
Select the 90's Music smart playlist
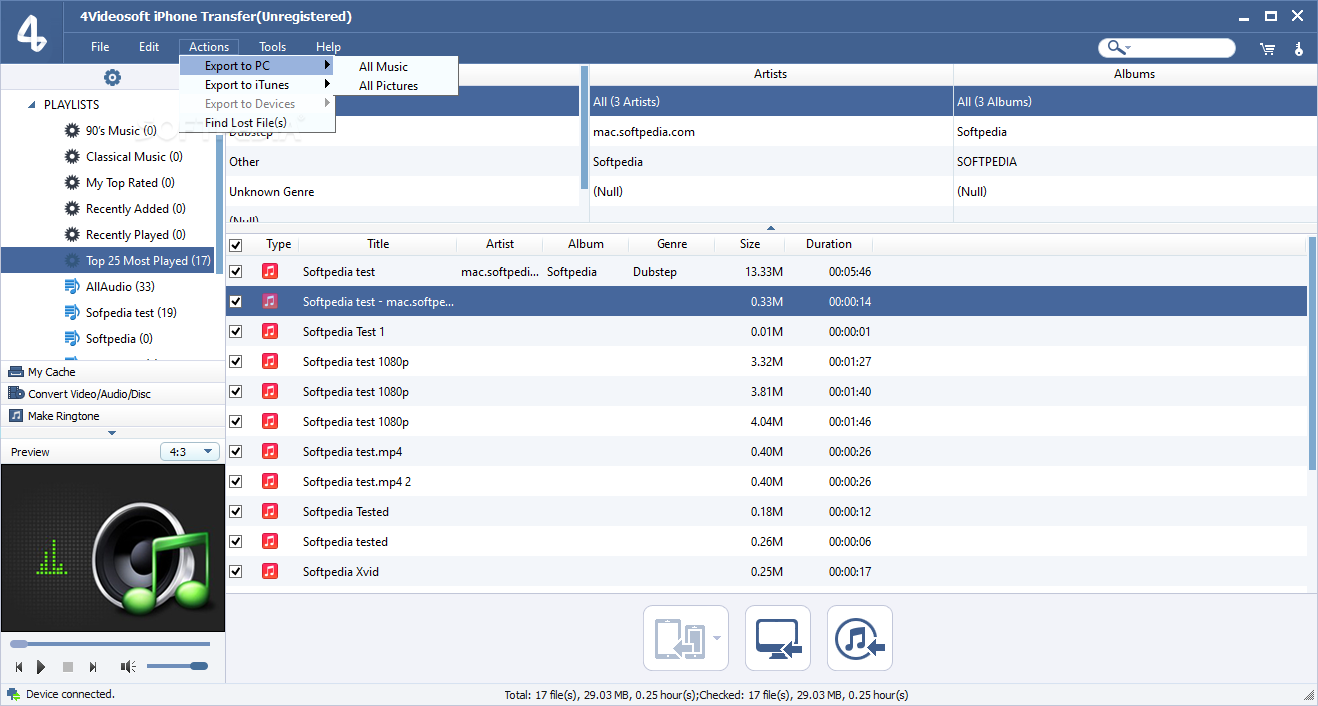[121, 130]
